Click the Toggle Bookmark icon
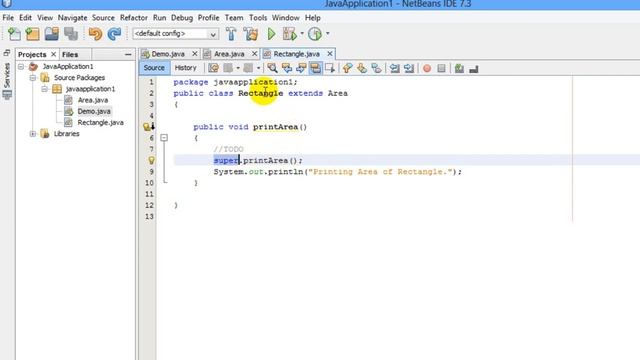This screenshot has height=360, width=640. [376, 68]
